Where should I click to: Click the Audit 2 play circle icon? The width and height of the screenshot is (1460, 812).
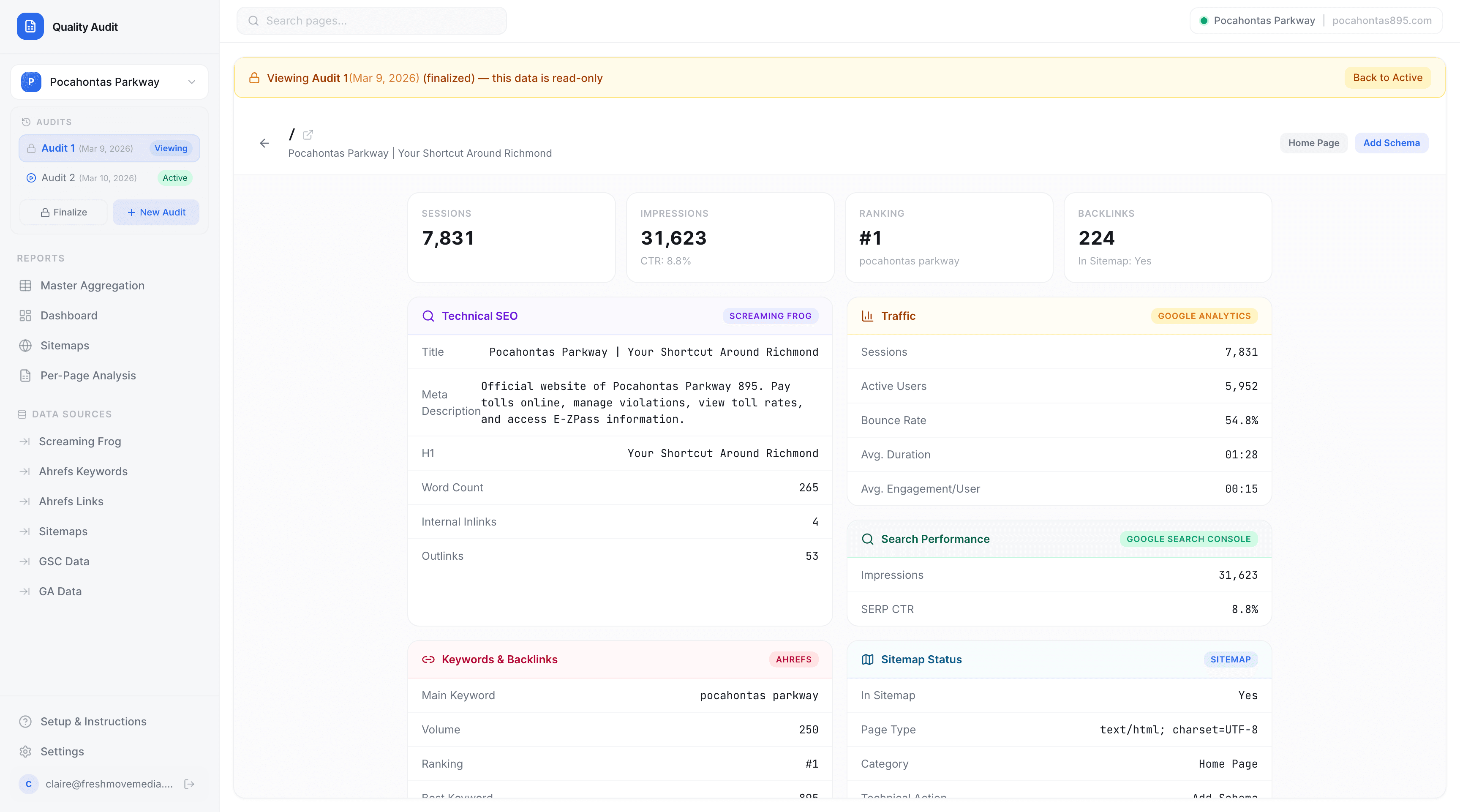[31, 178]
